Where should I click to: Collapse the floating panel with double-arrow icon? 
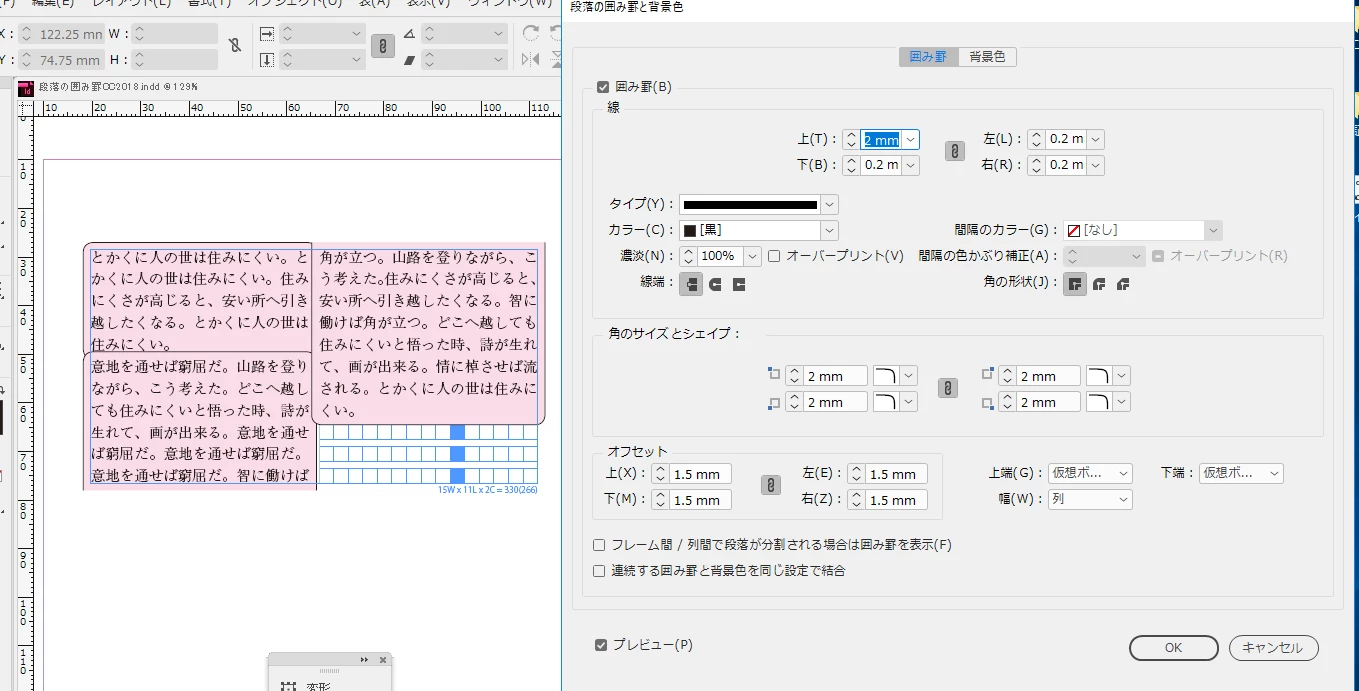(x=365, y=660)
